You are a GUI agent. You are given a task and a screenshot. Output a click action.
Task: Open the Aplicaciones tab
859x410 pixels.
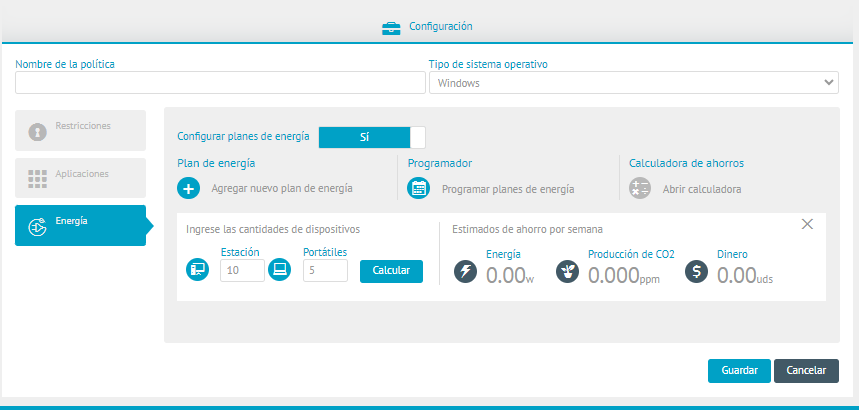(81, 178)
